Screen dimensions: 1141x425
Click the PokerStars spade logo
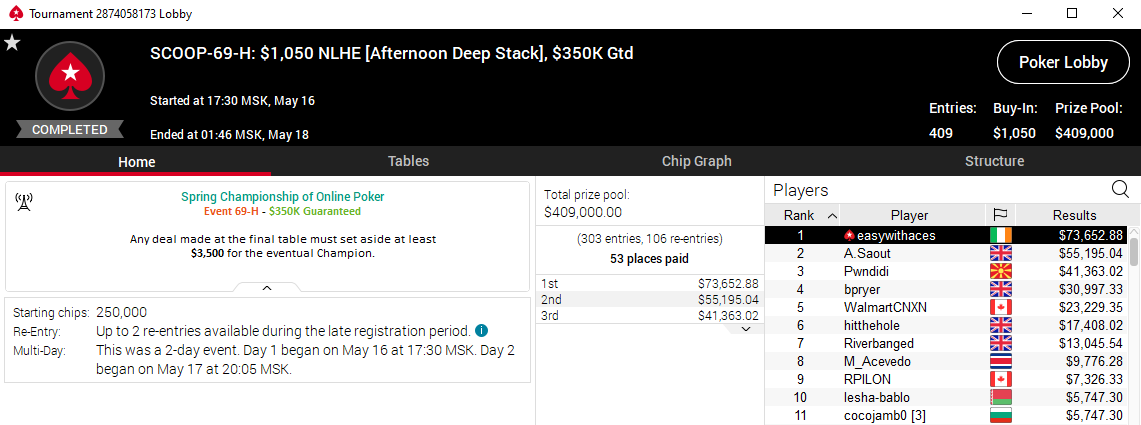[70, 76]
